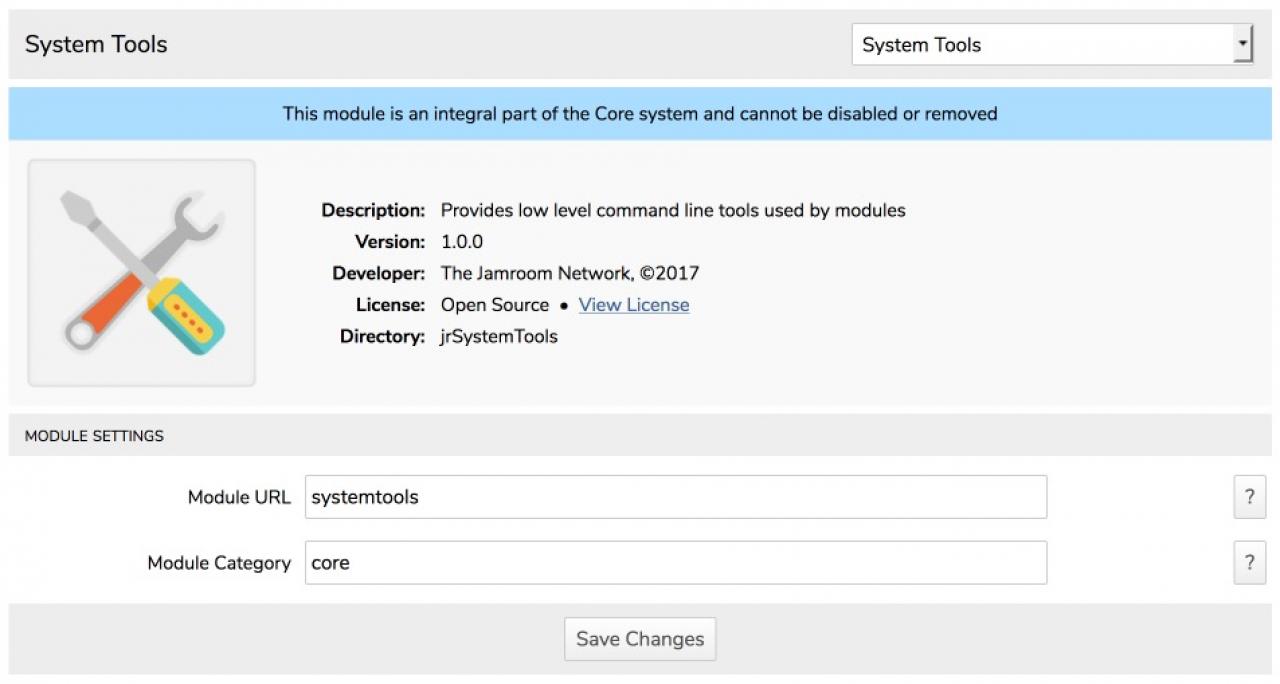1280x684 pixels.
Task: Click the directory name jrSystemTools
Action: pos(499,336)
